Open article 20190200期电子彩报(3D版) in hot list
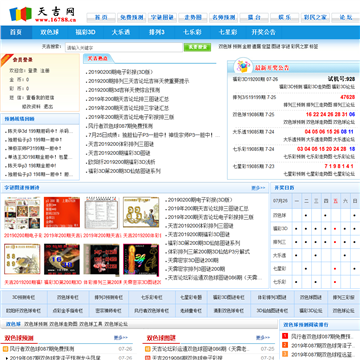 click(x=121, y=72)
